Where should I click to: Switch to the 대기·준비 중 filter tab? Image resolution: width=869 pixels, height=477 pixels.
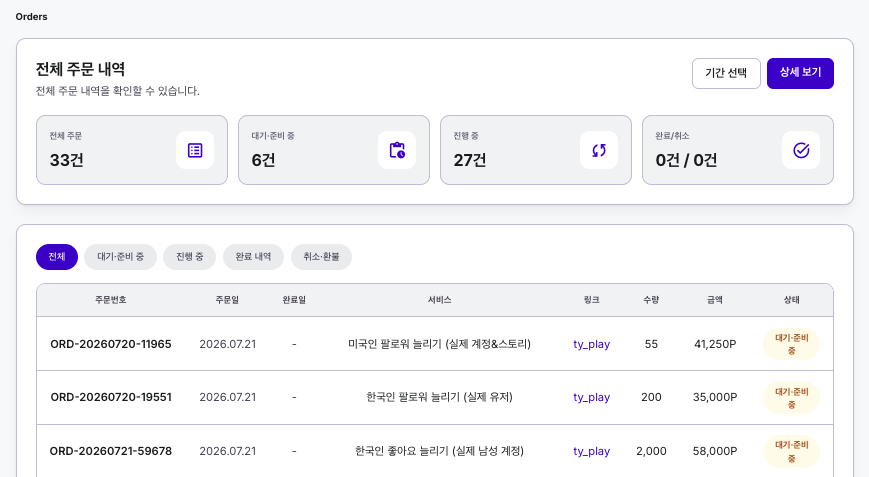(120, 257)
